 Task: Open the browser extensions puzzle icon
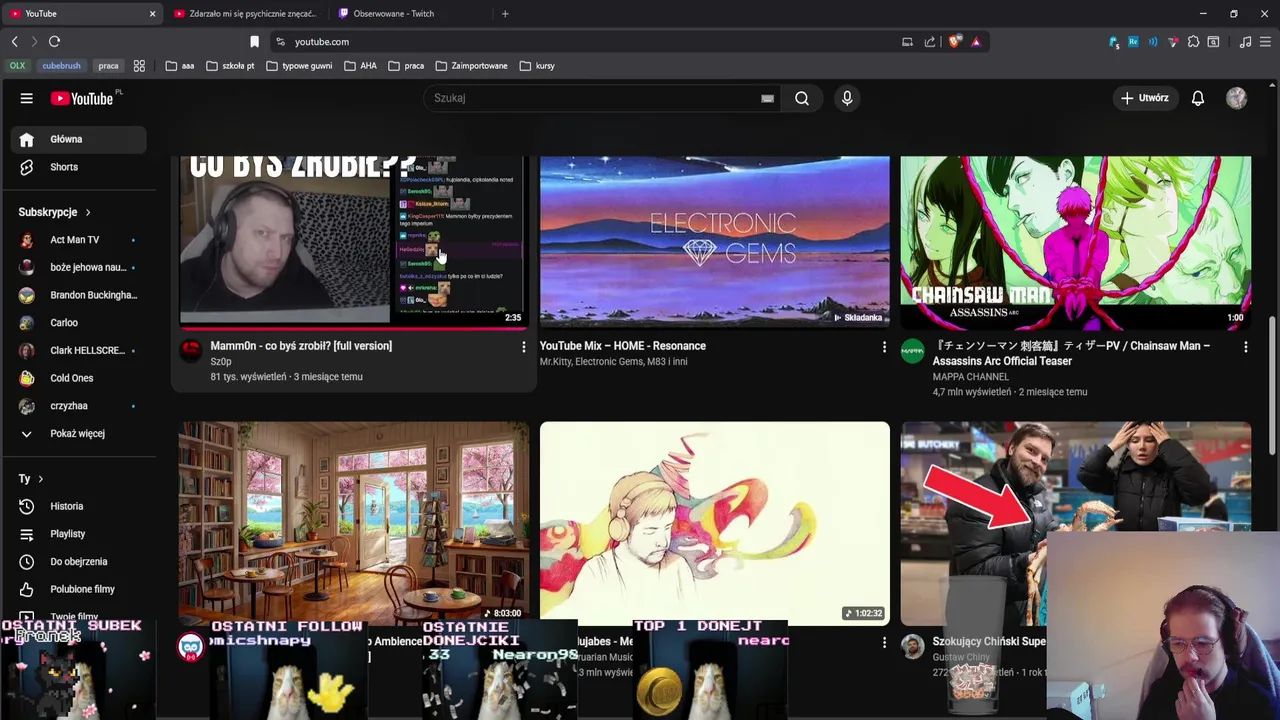[1193, 41]
